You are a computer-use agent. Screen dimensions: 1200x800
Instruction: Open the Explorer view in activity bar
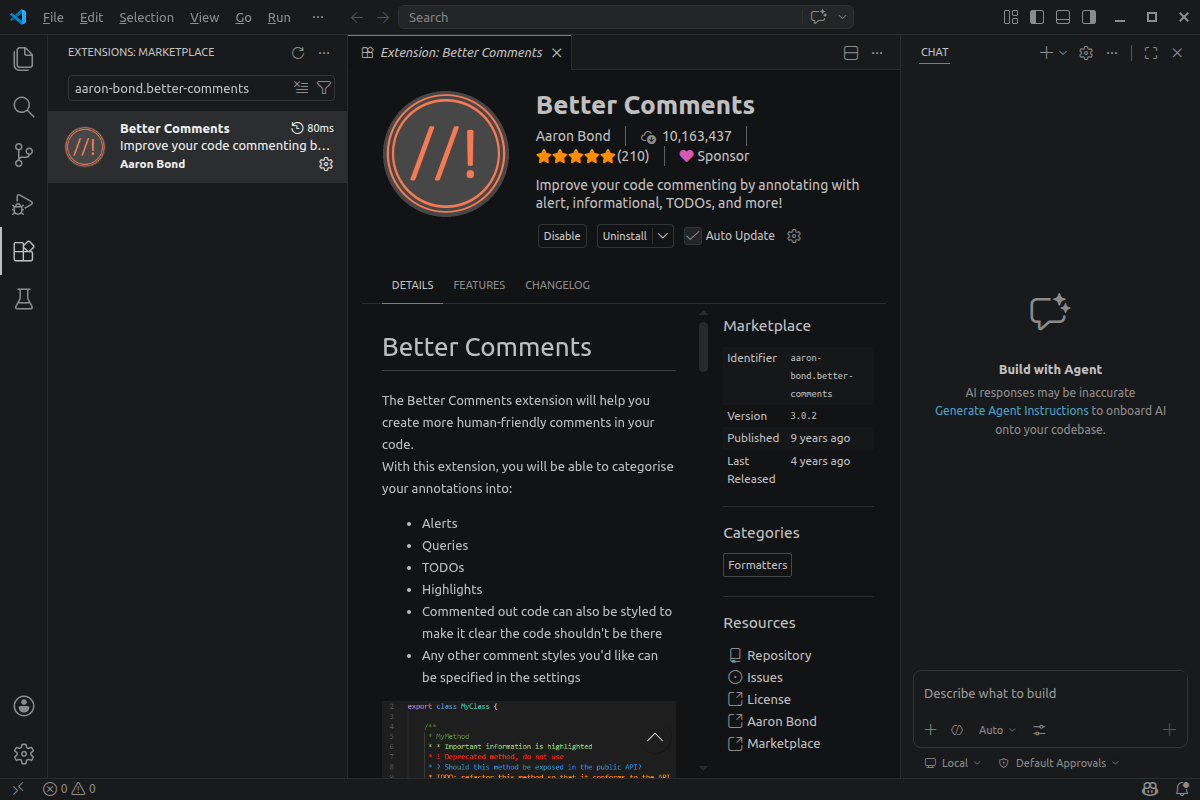23,59
